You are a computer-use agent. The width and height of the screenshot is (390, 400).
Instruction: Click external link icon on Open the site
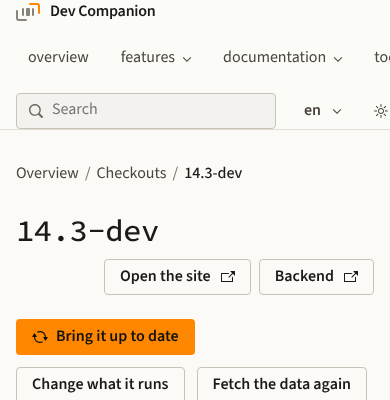[x=228, y=277]
